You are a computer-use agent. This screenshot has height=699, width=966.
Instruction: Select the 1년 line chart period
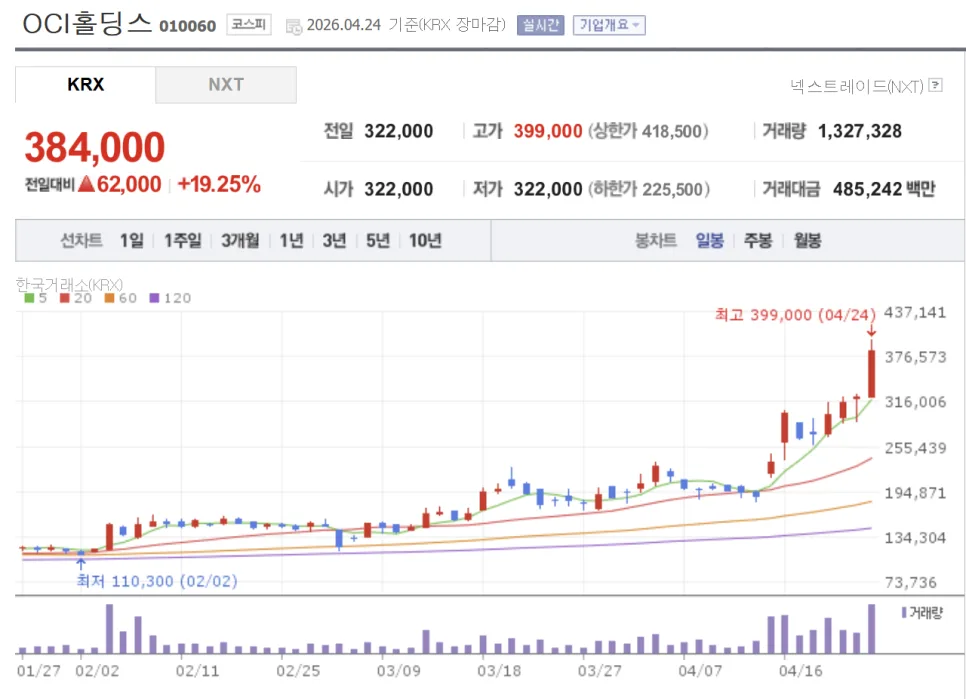[291, 240]
